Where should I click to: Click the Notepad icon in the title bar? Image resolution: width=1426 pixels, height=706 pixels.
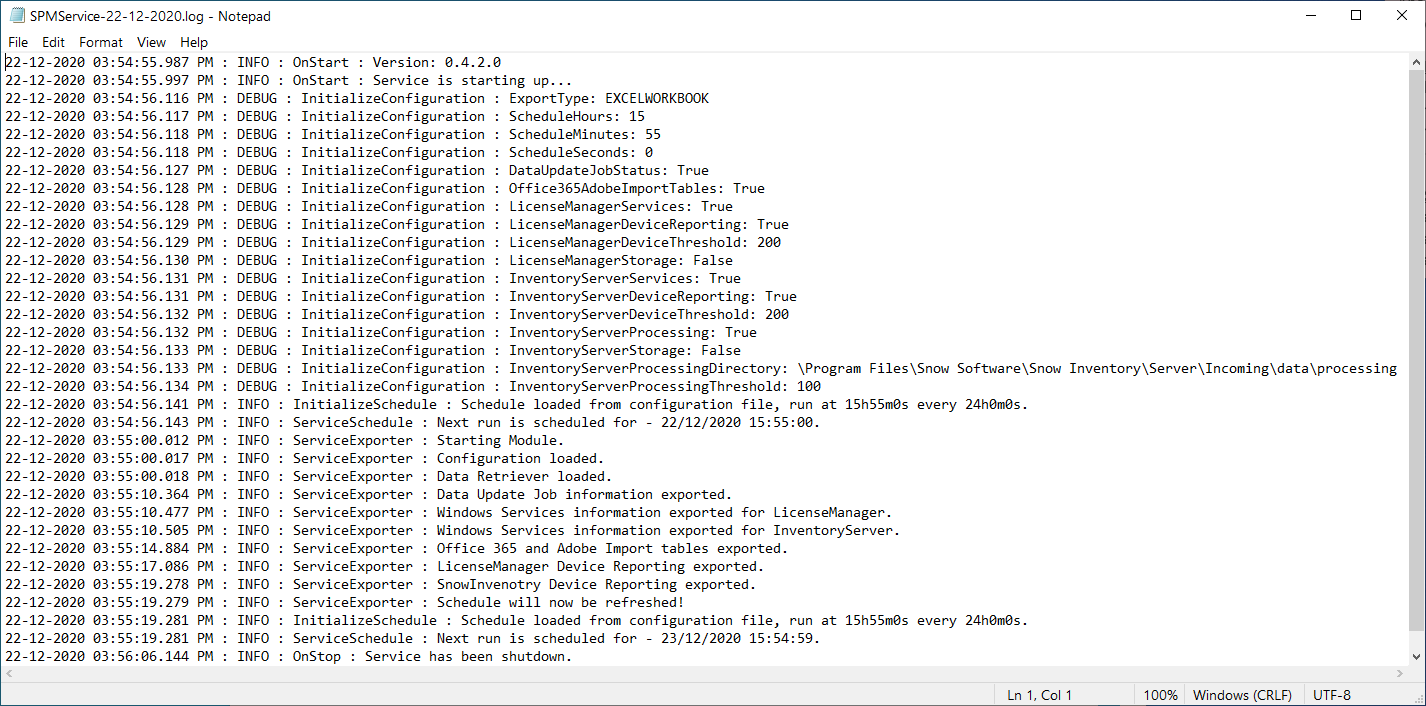click(x=17, y=16)
